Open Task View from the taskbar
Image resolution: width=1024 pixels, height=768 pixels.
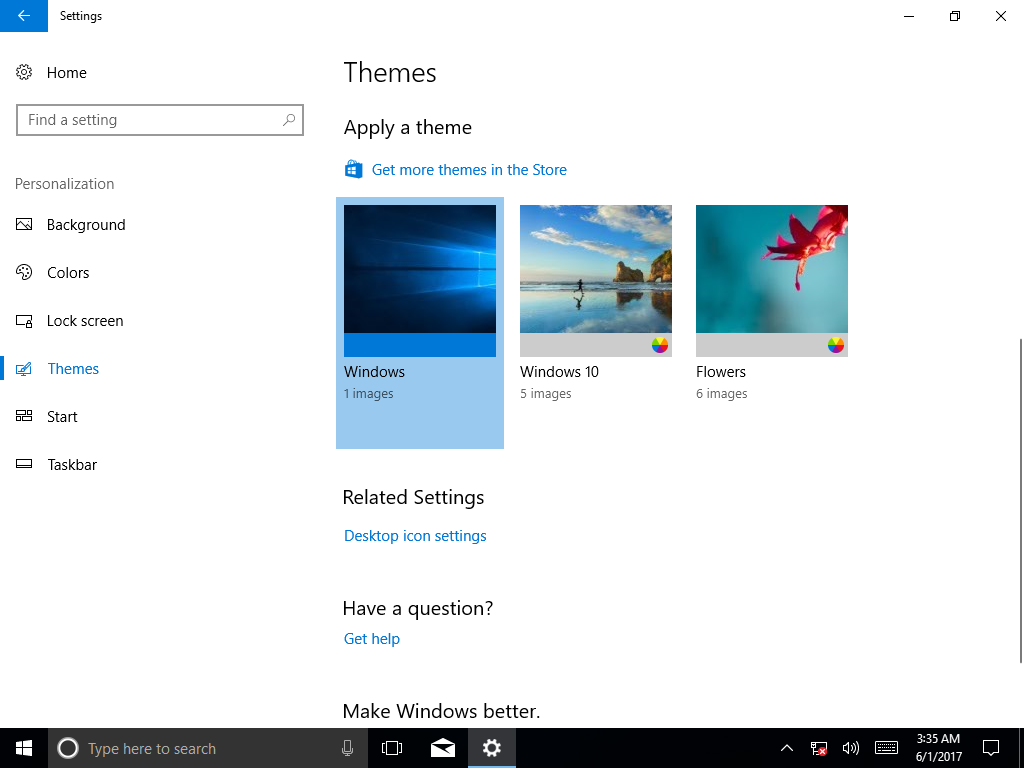point(392,748)
